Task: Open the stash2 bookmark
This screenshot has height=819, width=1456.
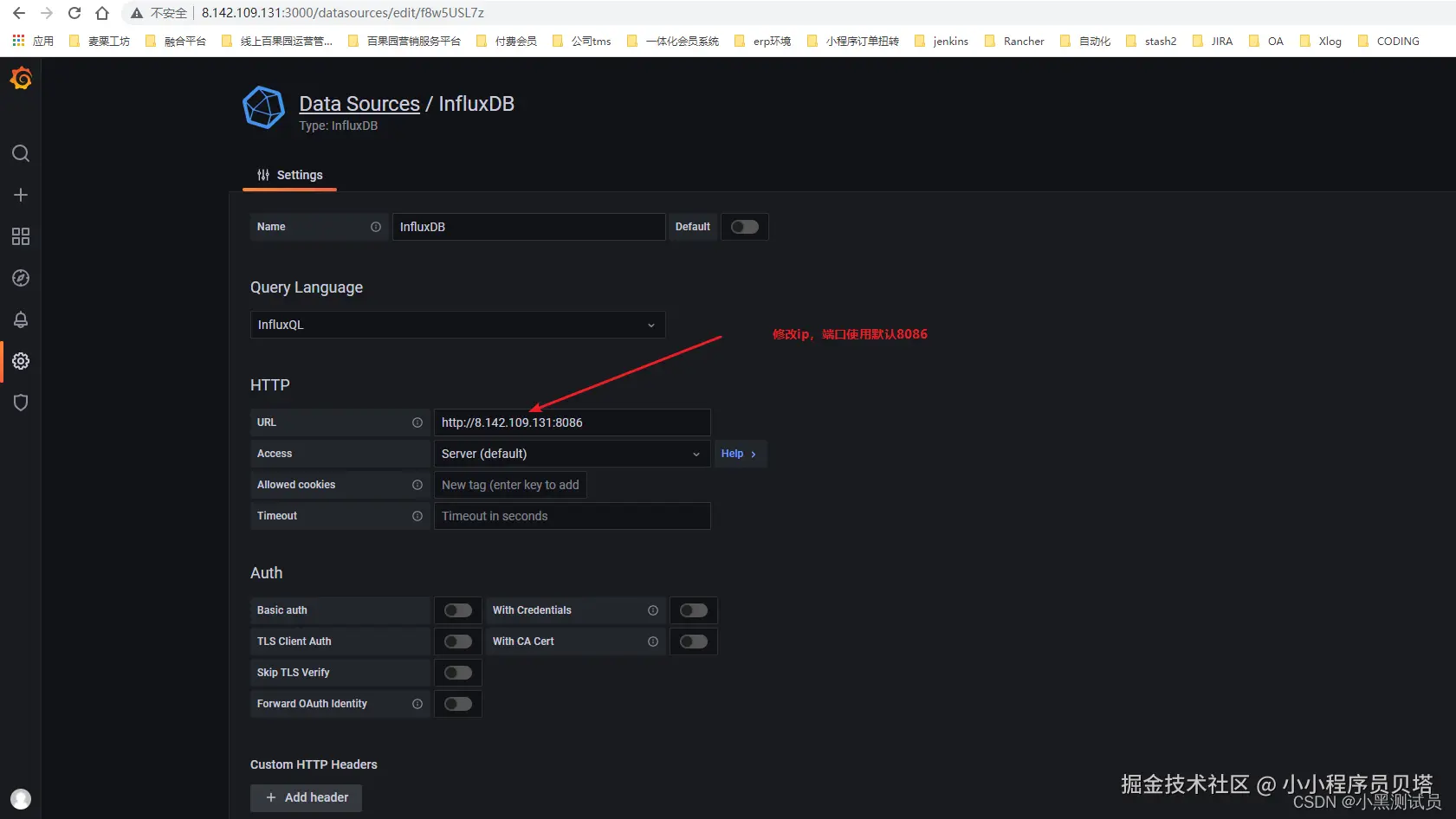Action: [x=1151, y=41]
